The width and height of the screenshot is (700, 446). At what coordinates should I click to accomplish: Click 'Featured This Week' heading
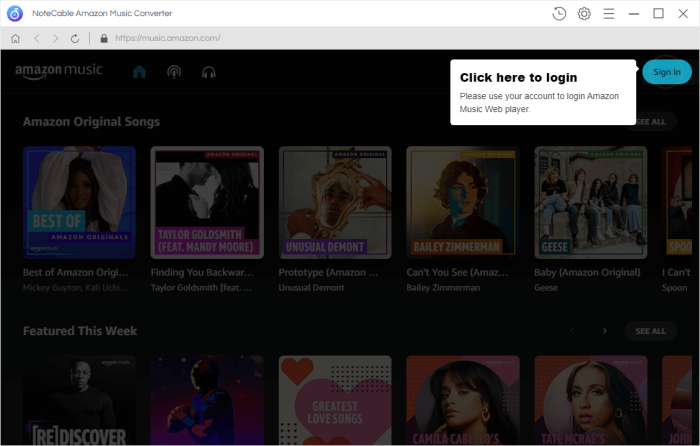(x=80, y=331)
